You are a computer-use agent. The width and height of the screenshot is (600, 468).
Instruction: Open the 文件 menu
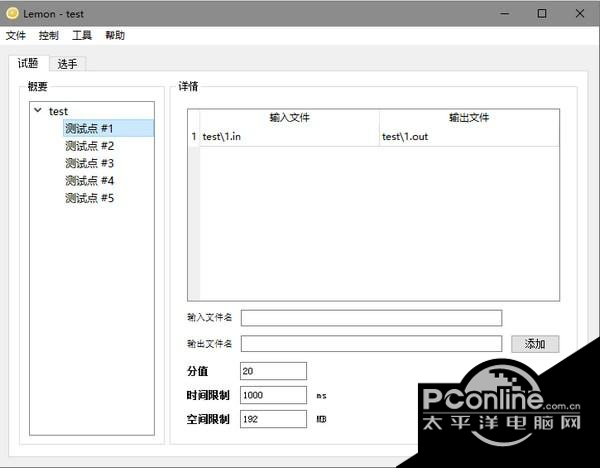pyautogui.click(x=16, y=36)
